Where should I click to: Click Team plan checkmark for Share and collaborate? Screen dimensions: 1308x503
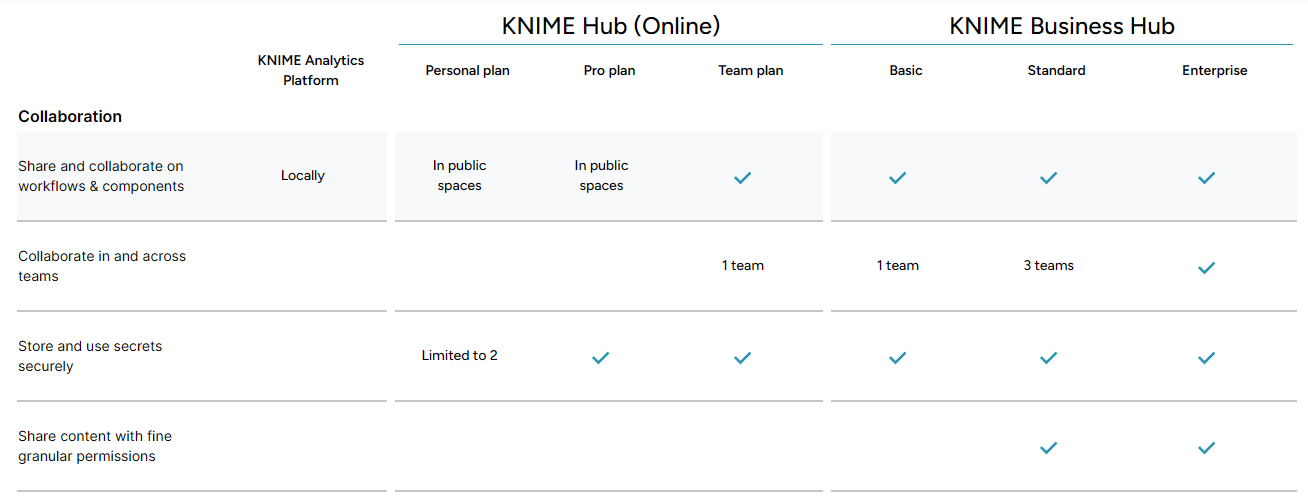tap(742, 178)
